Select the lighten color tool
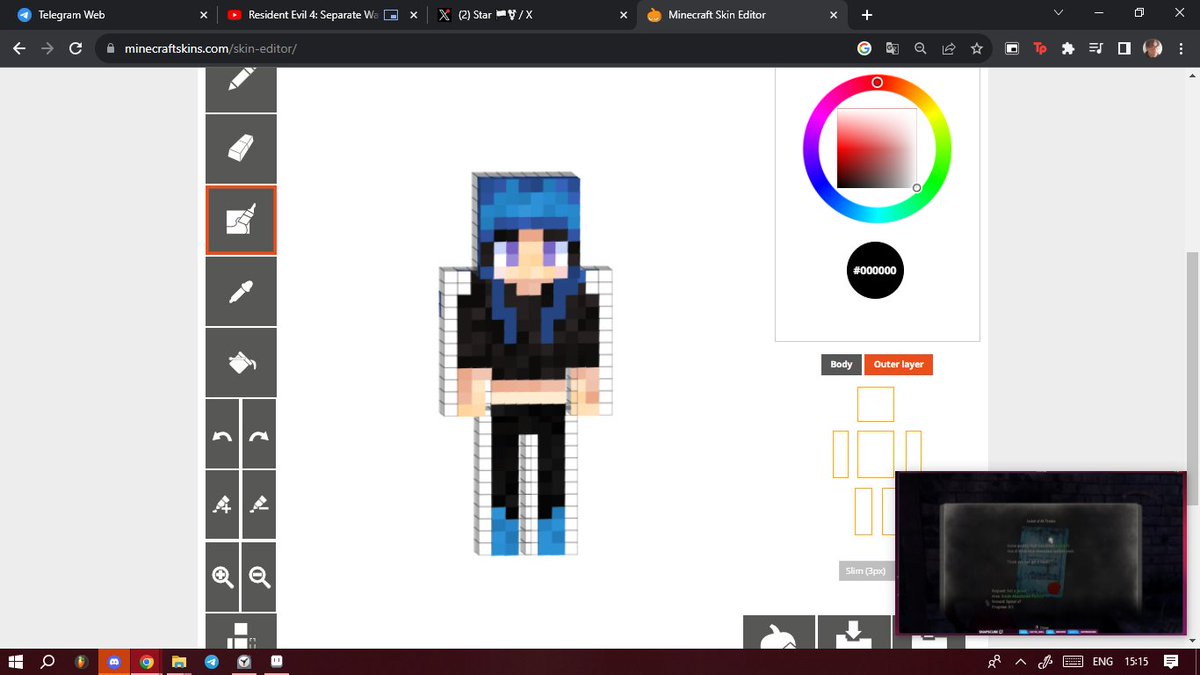Image resolution: width=1200 pixels, height=675 pixels. pos(222,505)
